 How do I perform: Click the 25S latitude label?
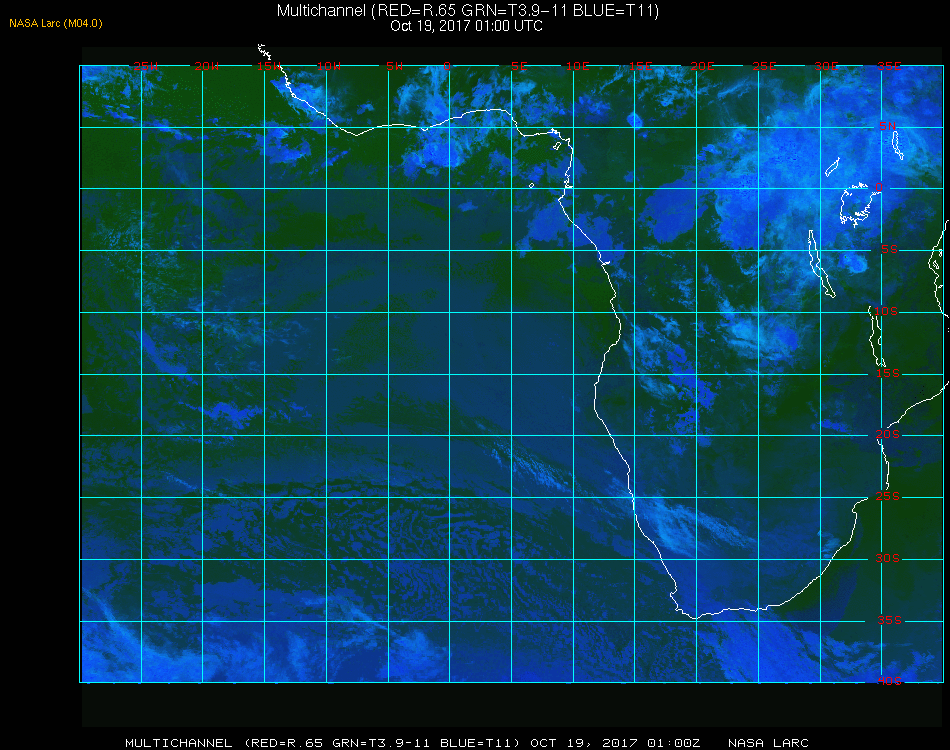coord(888,496)
